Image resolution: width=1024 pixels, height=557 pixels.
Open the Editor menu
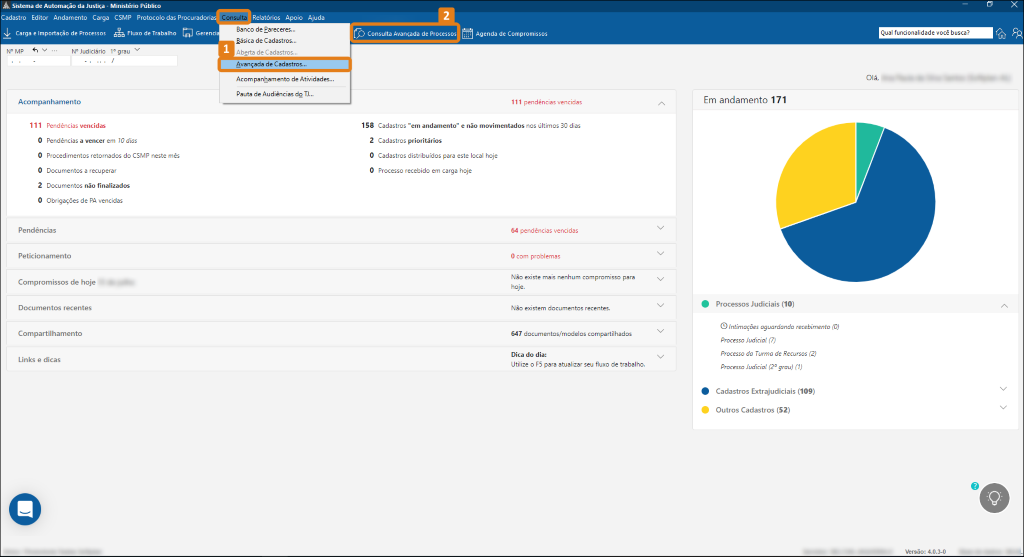click(40, 18)
